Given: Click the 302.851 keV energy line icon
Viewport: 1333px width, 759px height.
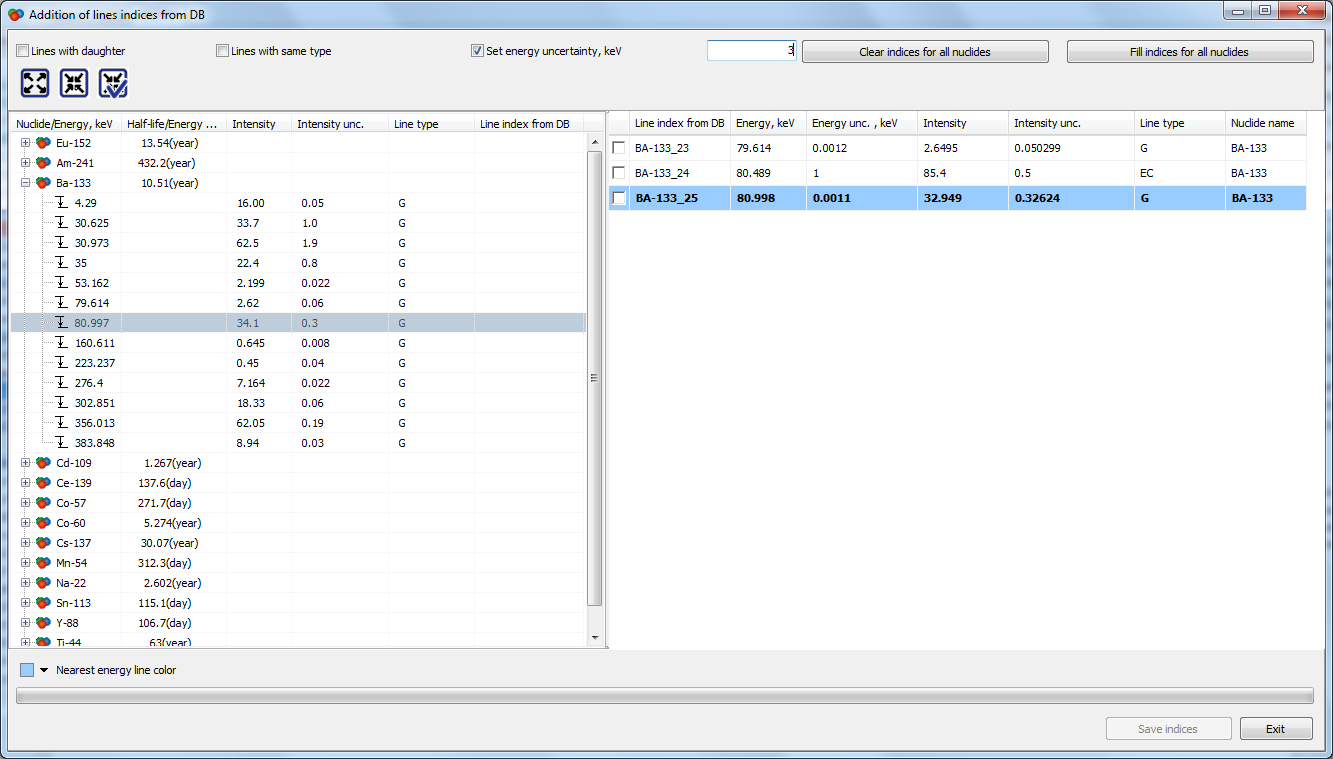Looking at the screenshot, I should click(62, 403).
